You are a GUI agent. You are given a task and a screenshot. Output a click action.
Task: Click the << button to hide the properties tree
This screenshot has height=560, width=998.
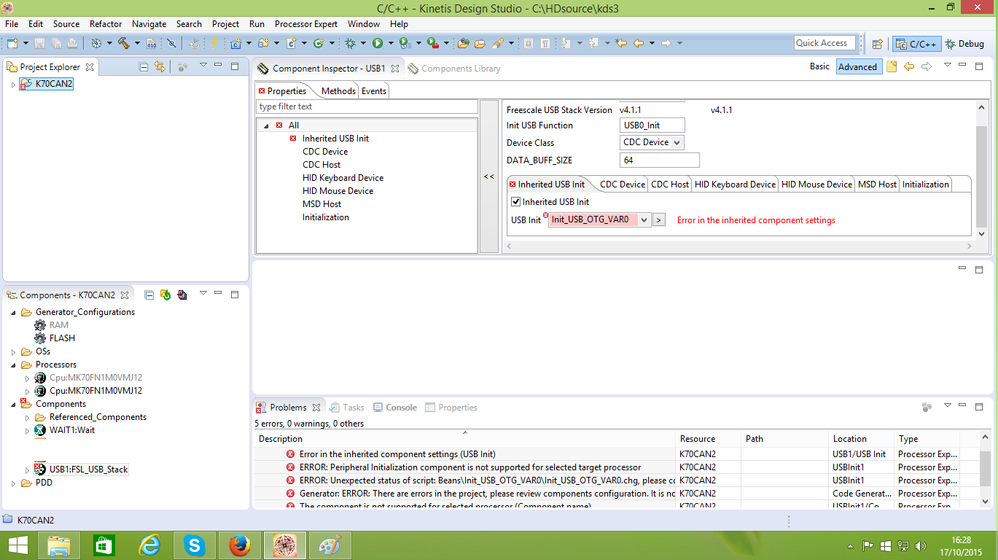point(489,177)
